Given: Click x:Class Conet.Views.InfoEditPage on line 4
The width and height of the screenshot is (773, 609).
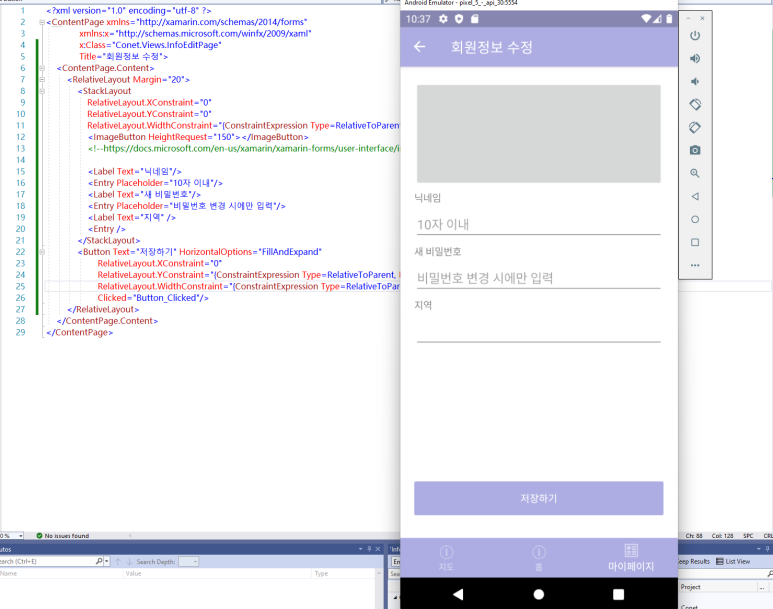Looking at the screenshot, I should [x=150, y=45].
